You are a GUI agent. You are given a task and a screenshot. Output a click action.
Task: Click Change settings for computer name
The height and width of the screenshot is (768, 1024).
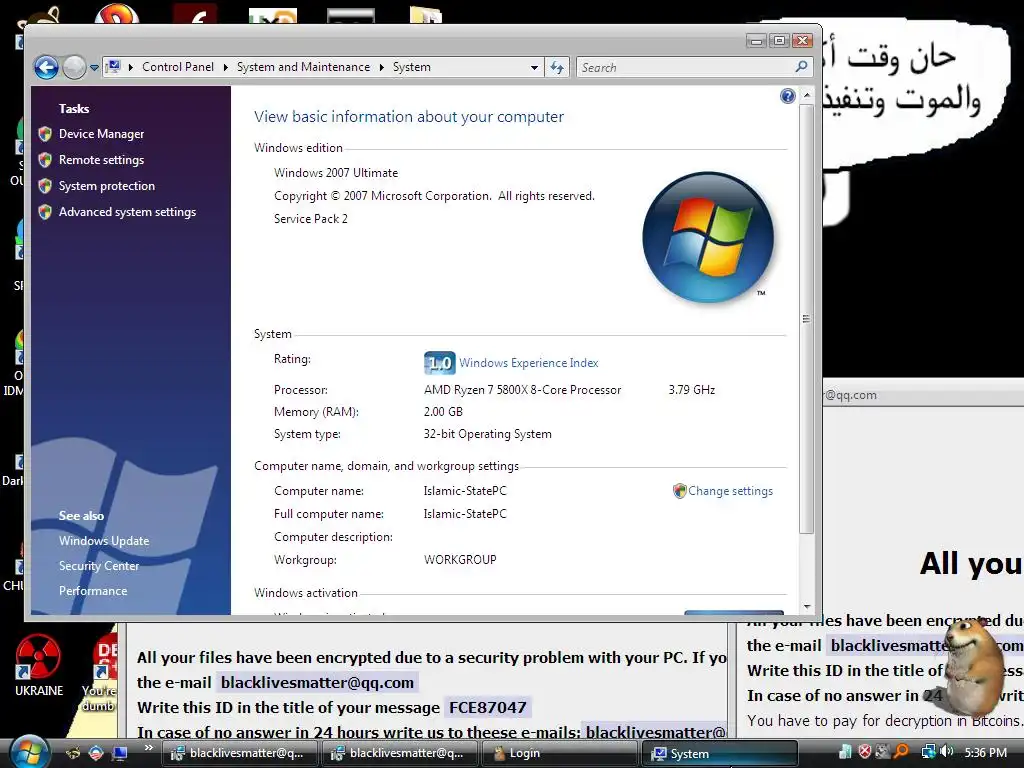point(730,491)
